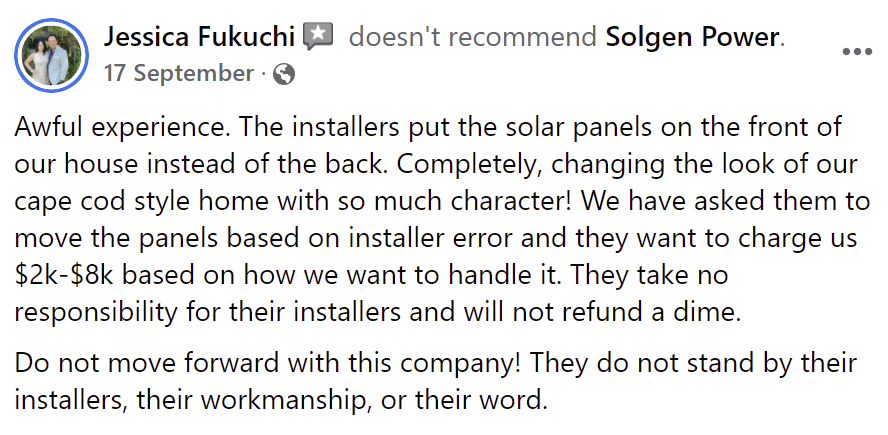Click the "doesn't recommend" text in the header
Screen dimensions: 888x435
473,37
